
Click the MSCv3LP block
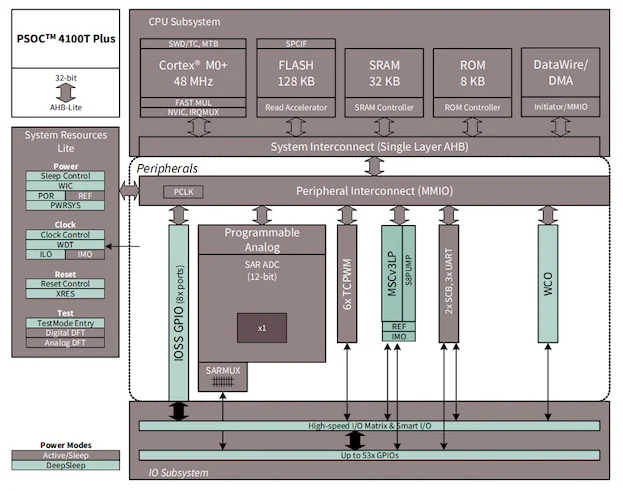pos(392,273)
